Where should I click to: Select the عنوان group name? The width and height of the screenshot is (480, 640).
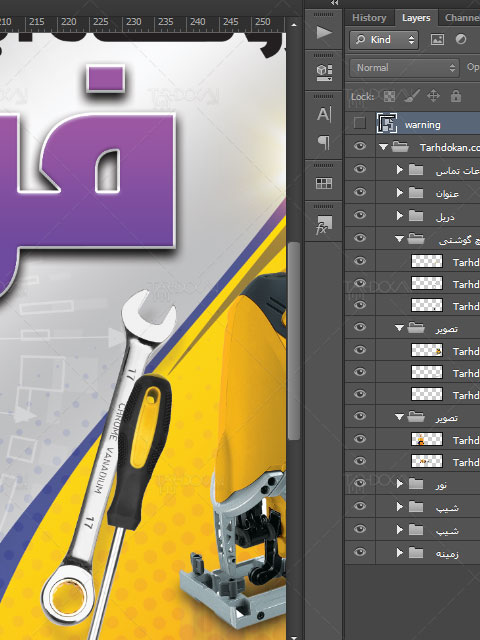[x=447, y=193]
